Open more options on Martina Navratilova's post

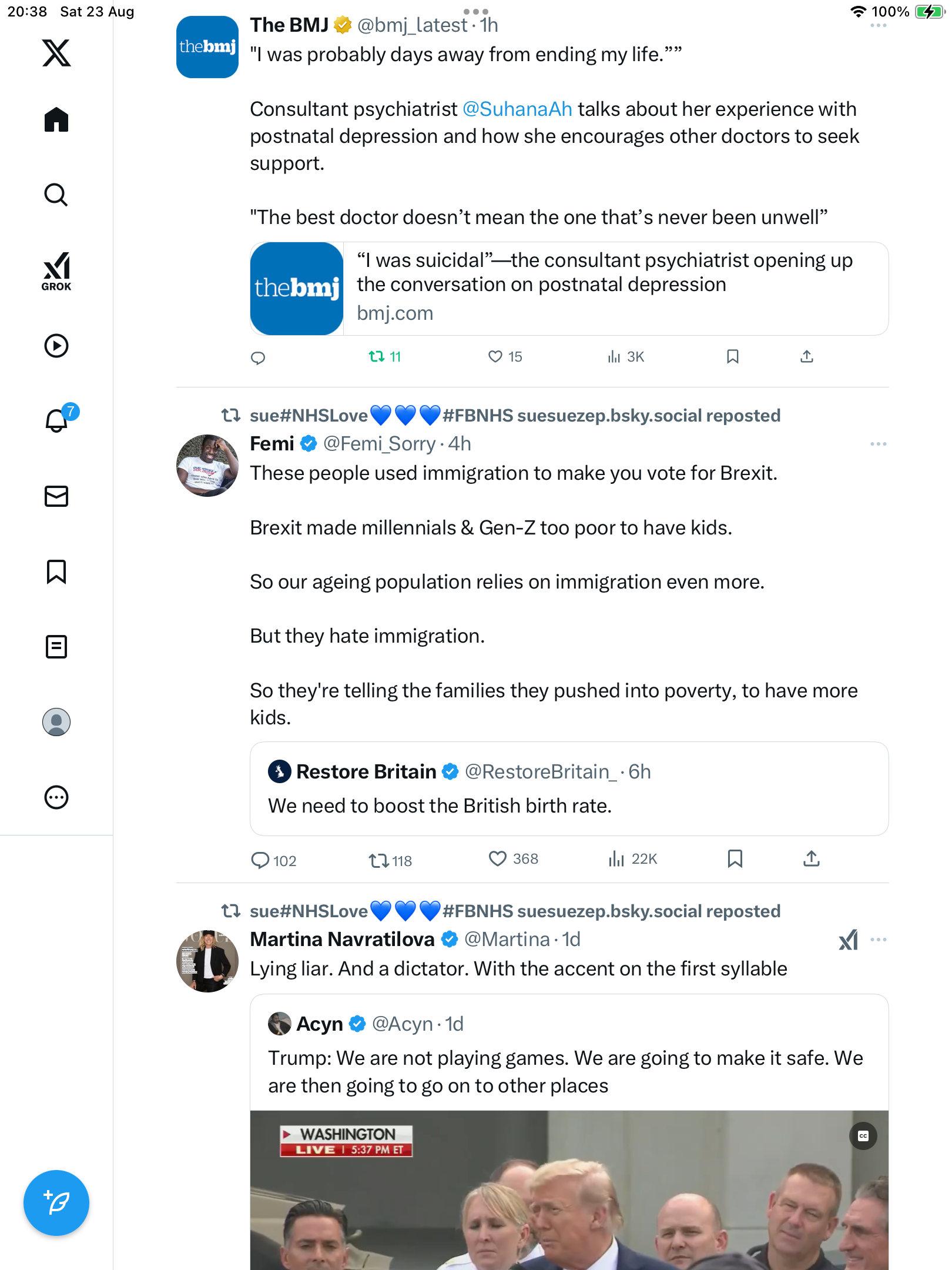(x=878, y=940)
